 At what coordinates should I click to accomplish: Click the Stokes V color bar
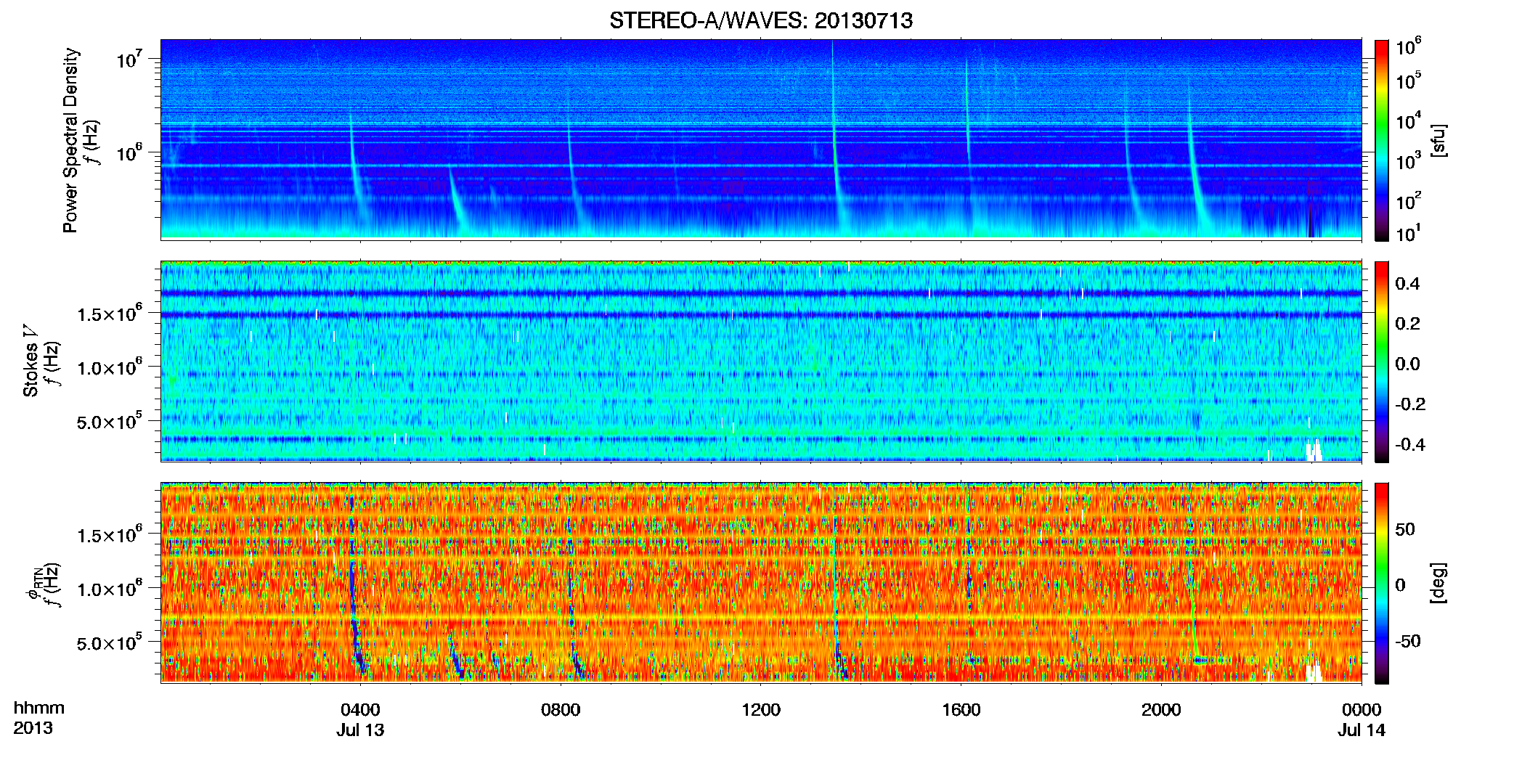click(1382, 362)
